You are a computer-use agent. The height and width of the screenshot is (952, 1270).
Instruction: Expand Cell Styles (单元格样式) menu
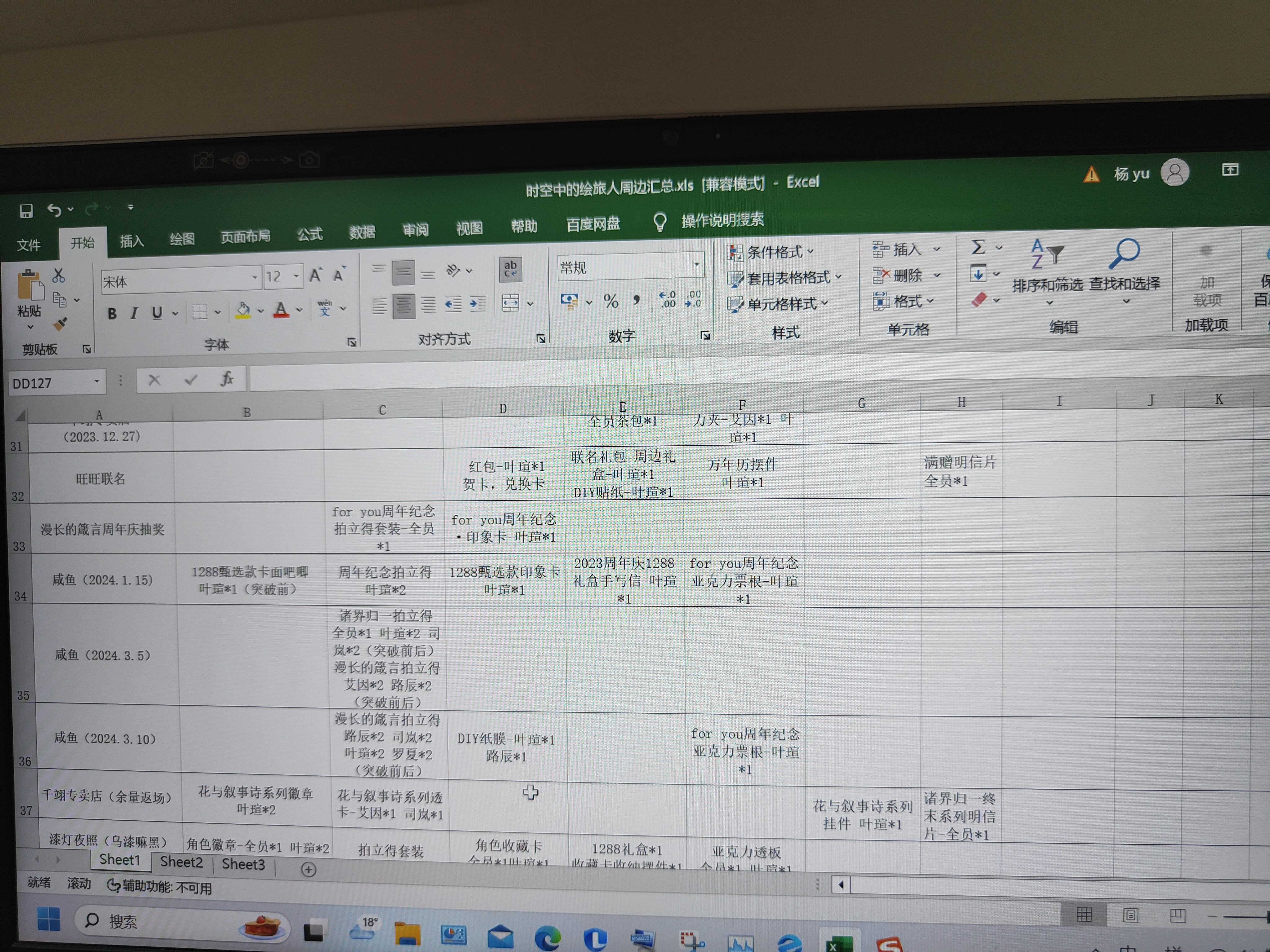777,304
